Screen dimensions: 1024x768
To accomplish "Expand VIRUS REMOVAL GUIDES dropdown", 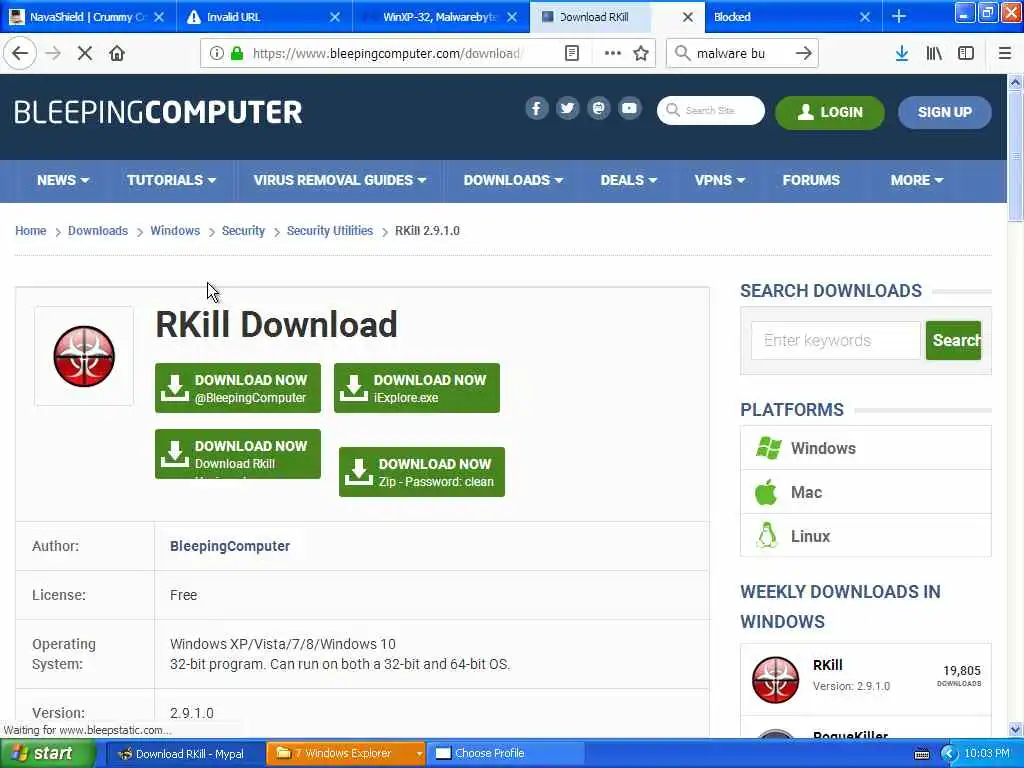I will coord(340,180).
